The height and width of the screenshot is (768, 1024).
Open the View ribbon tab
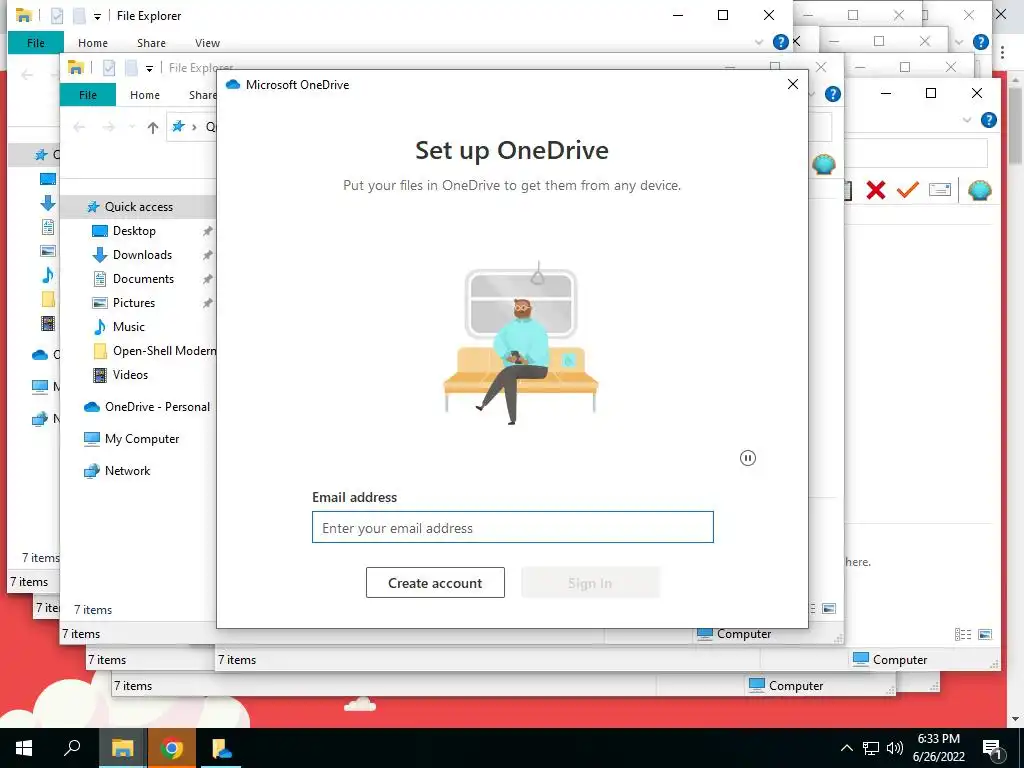[207, 42]
